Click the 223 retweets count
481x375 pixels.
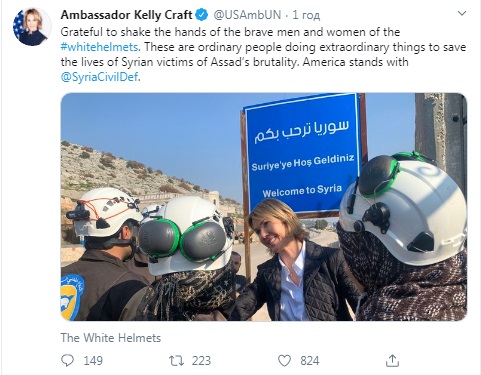coord(201,361)
